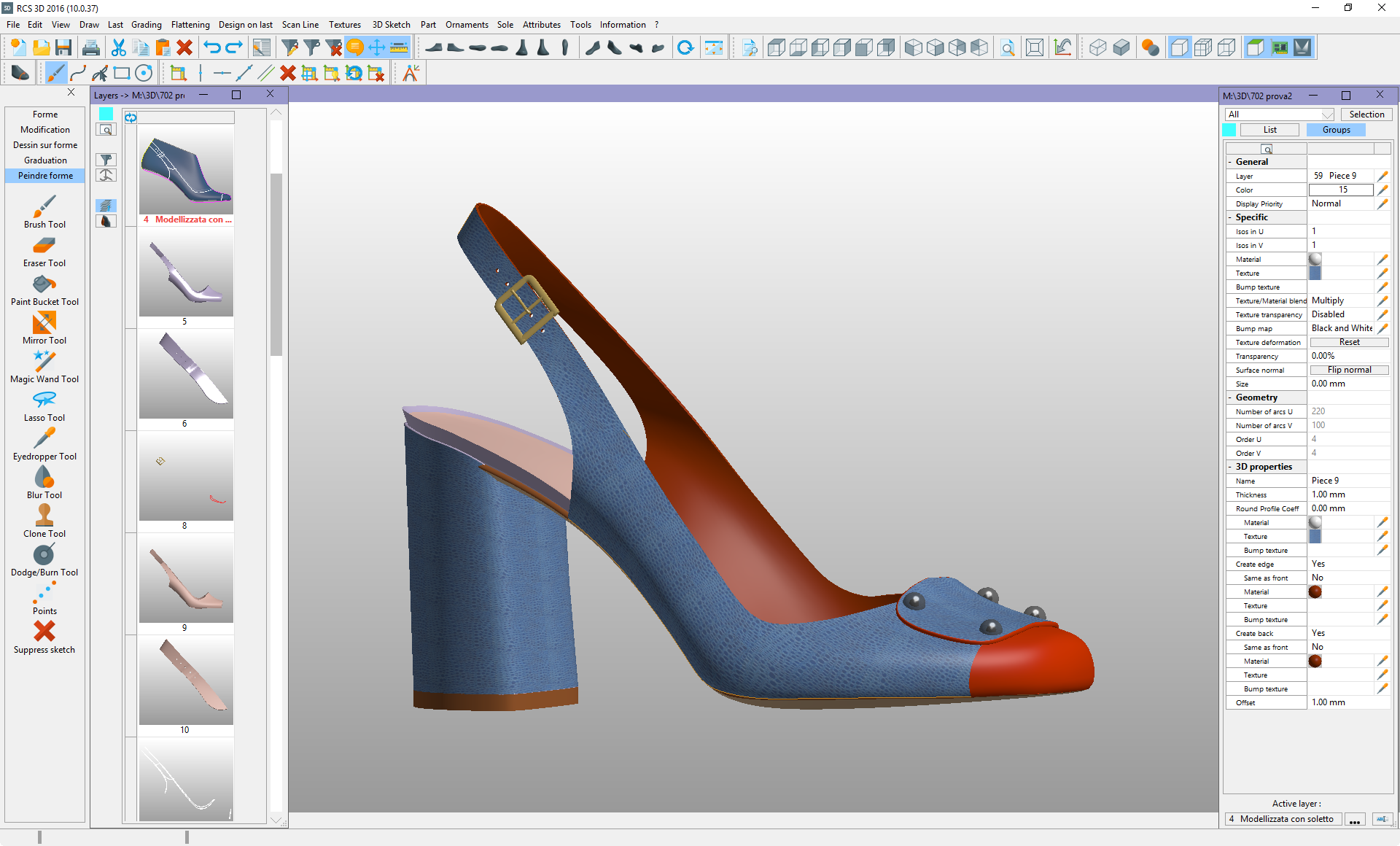Click the print icon in toolbar
This screenshot has height=846, width=1400.
click(91, 48)
